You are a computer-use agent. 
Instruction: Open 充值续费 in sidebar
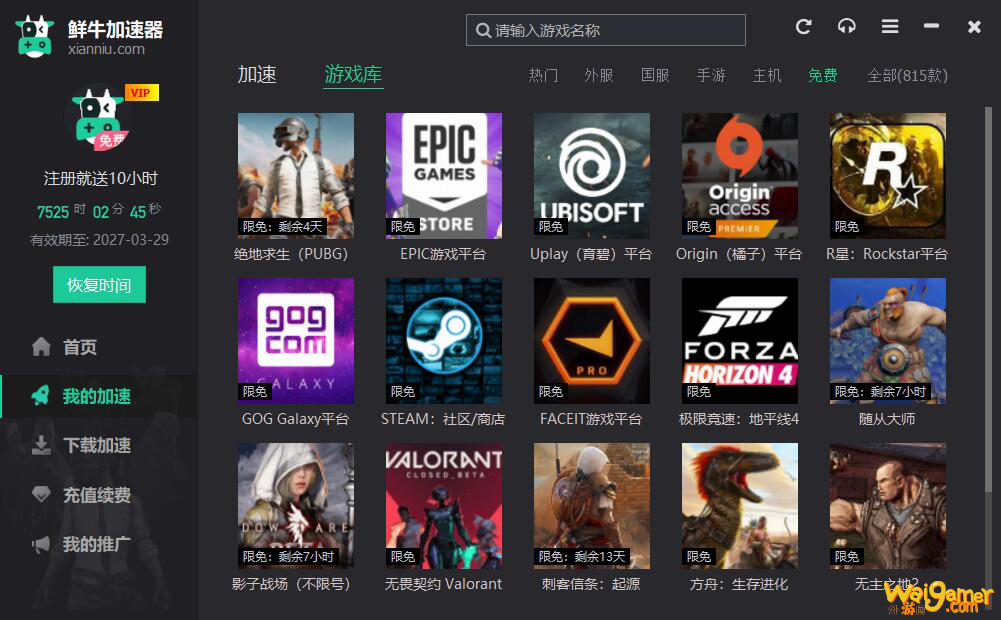tap(82, 495)
